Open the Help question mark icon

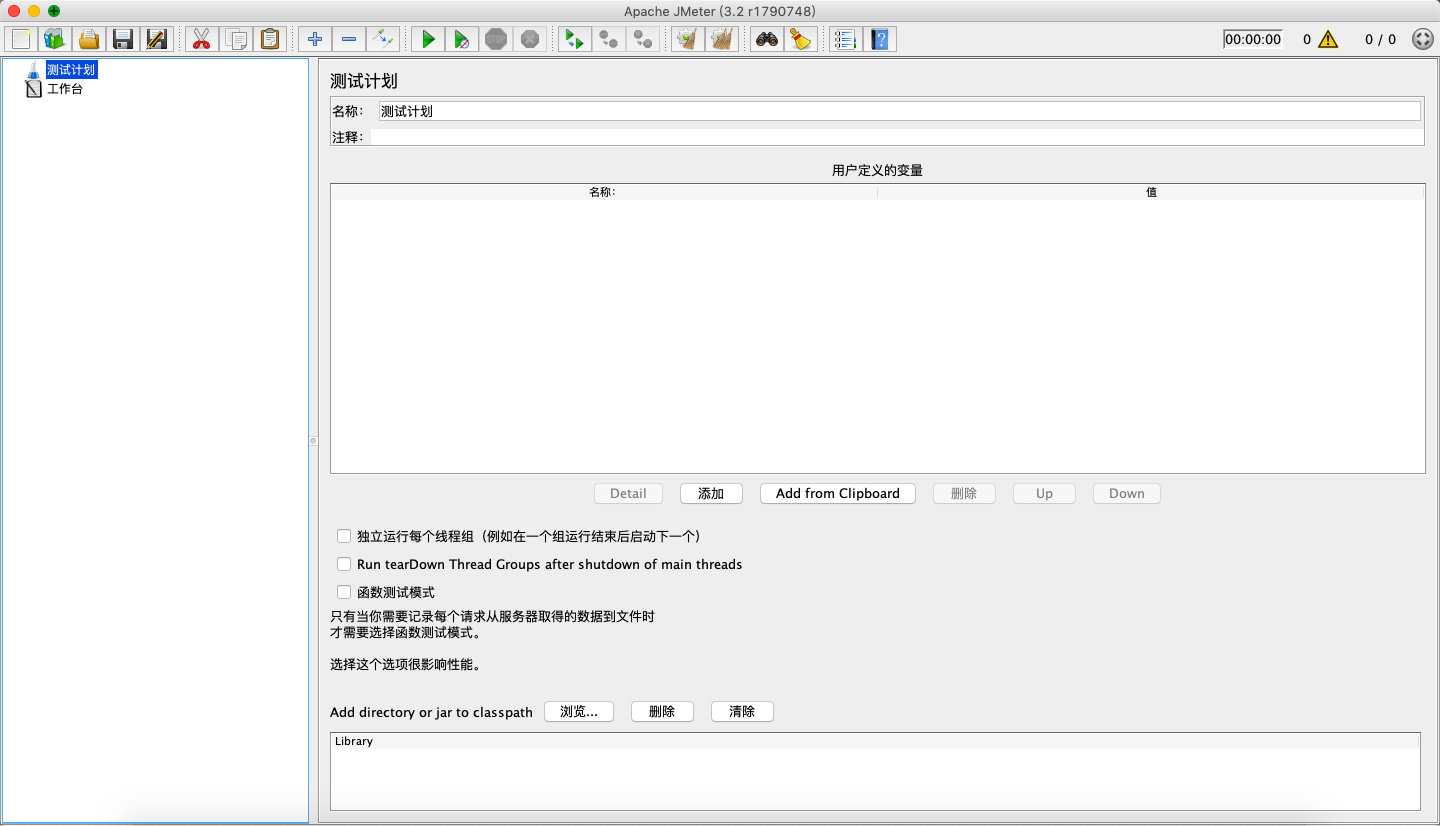(x=880, y=39)
